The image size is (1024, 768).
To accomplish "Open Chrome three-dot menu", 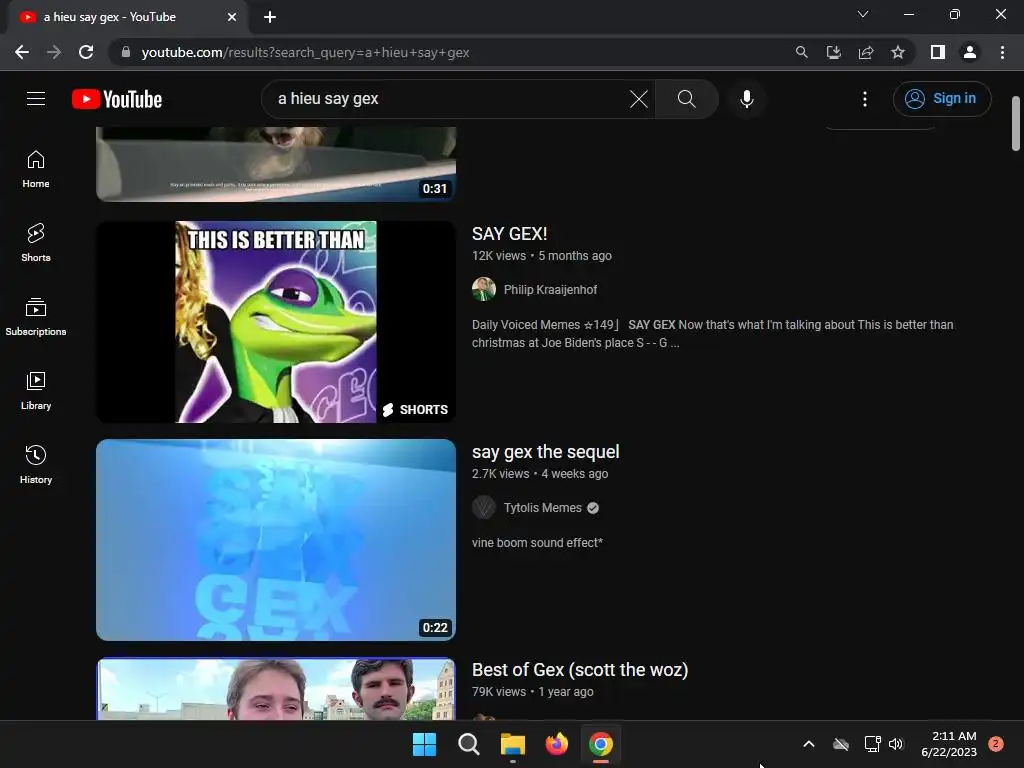I will point(1002,52).
